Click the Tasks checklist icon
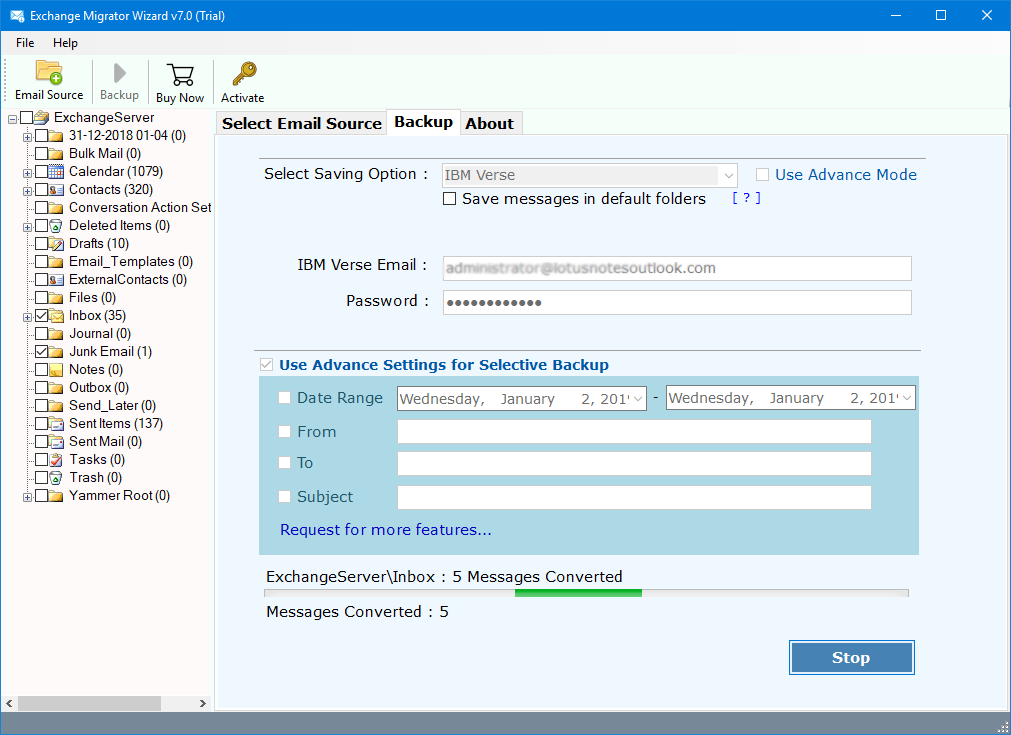1011x735 pixels. click(x=57, y=460)
